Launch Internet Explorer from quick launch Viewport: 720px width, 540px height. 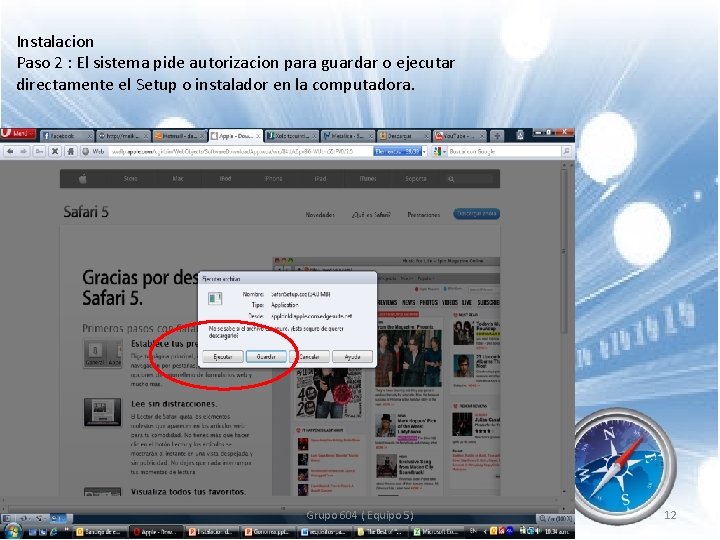pos(54,532)
